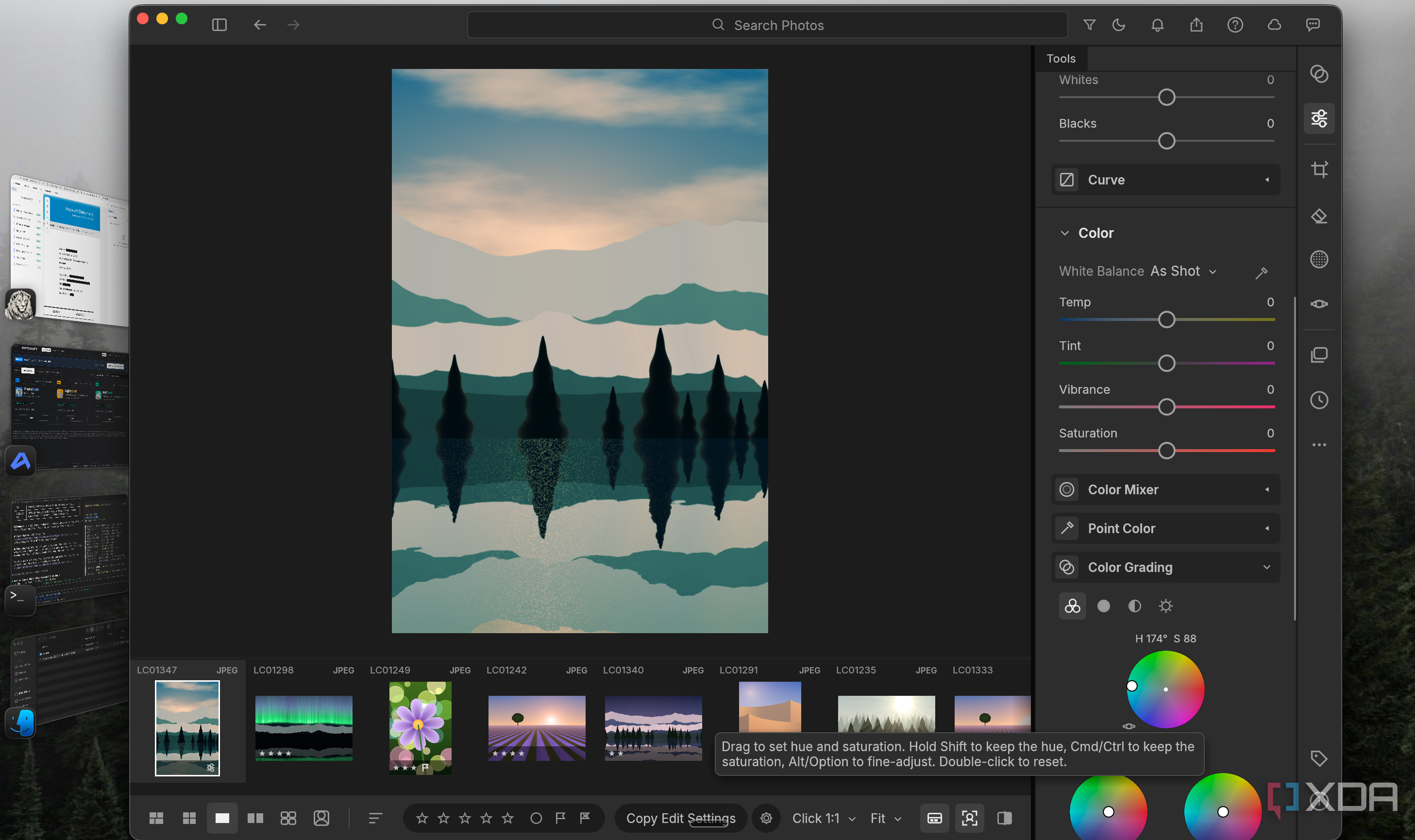Select the LC01298 aurora thumbnail
This screenshot has width=1415, height=840.
click(x=304, y=727)
